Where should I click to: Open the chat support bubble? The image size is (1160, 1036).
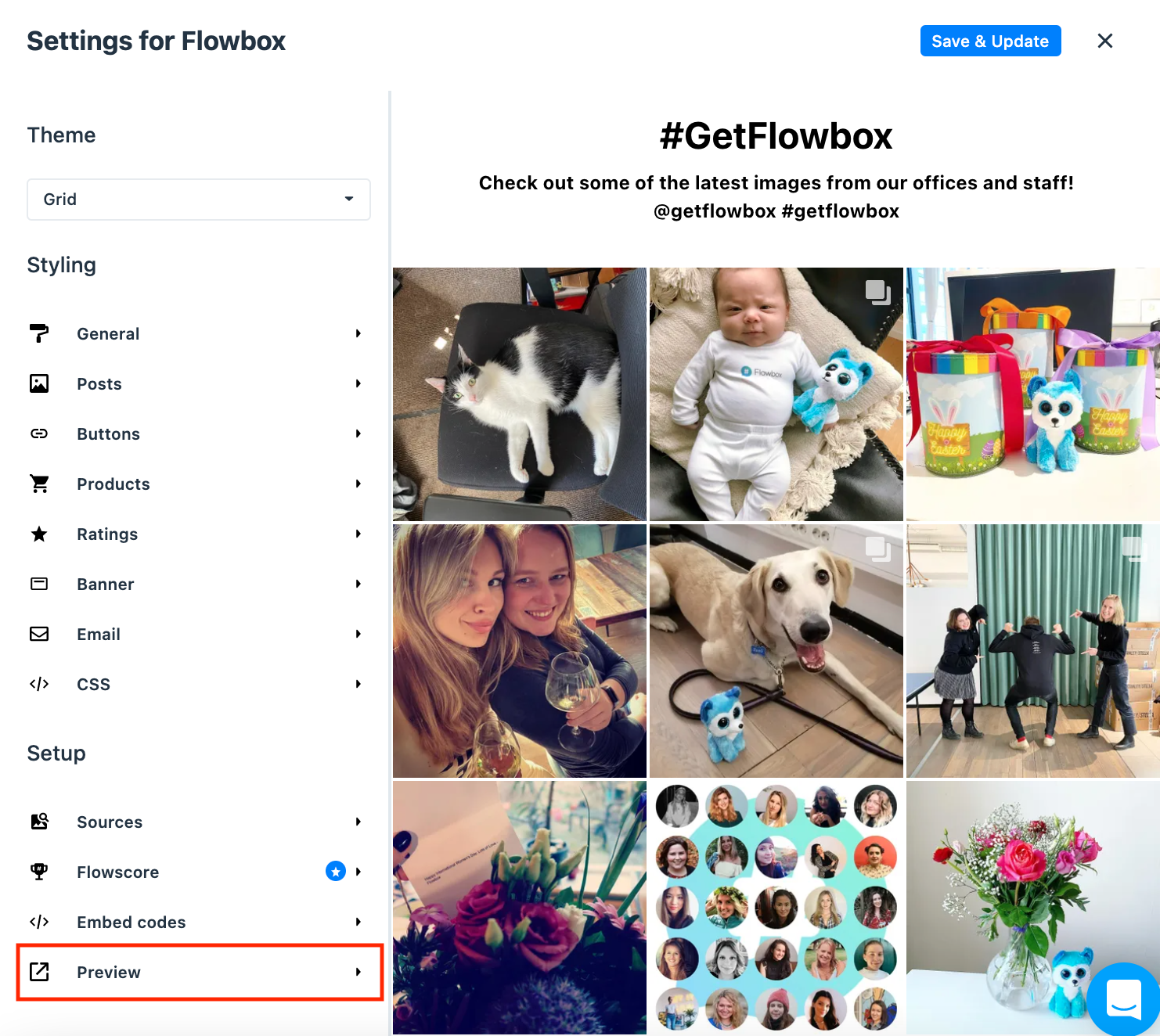point(1123,998)
